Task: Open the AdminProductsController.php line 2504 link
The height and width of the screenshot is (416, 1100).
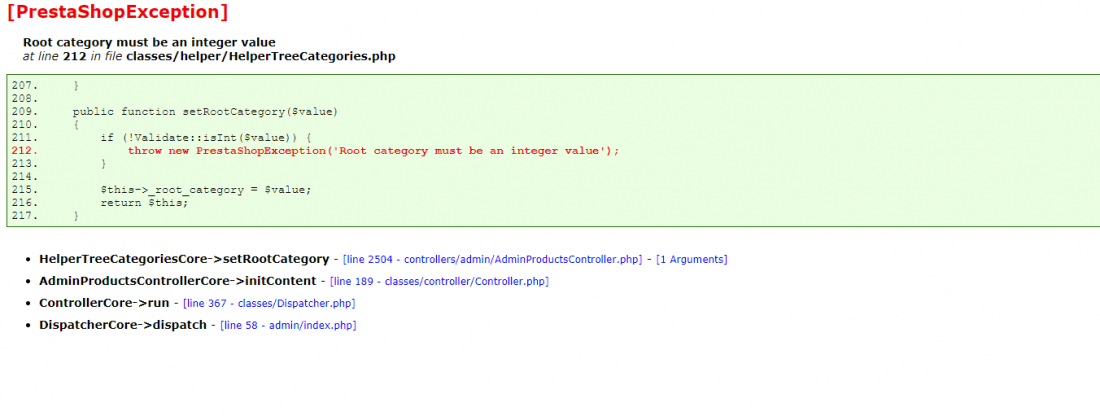Action: [x=492, y=259]
